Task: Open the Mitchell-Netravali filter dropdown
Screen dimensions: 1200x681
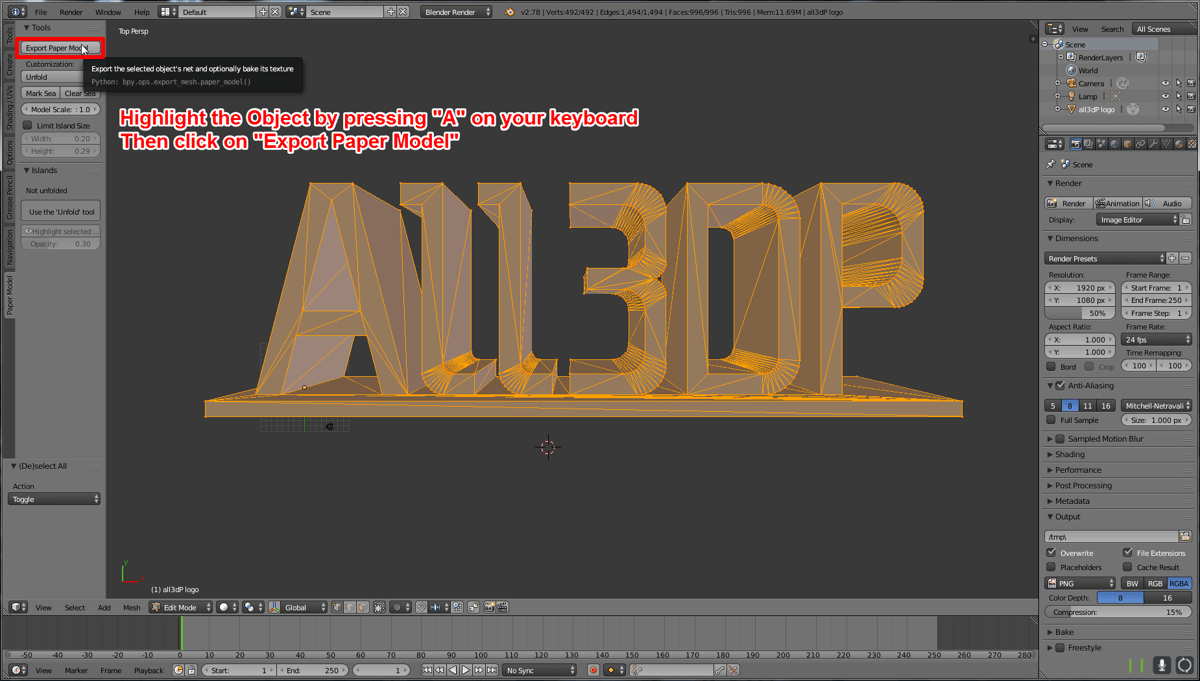Action: (1156, 406)
